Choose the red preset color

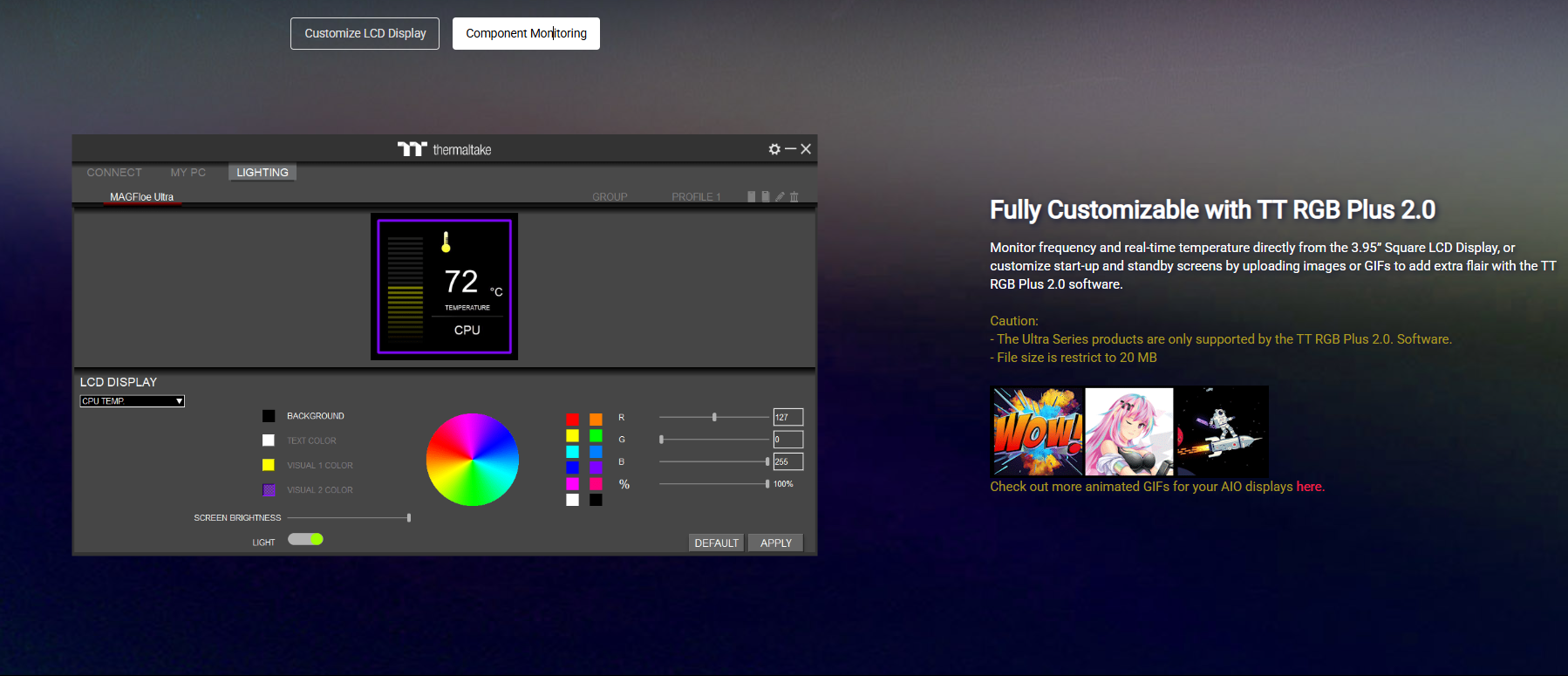(x=572, y=420)
